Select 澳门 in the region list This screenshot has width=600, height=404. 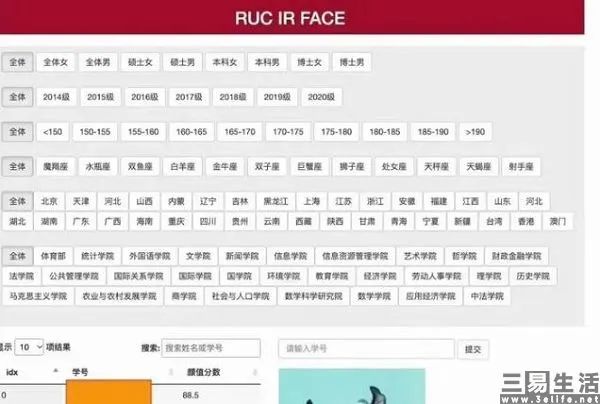click(558, 222)
